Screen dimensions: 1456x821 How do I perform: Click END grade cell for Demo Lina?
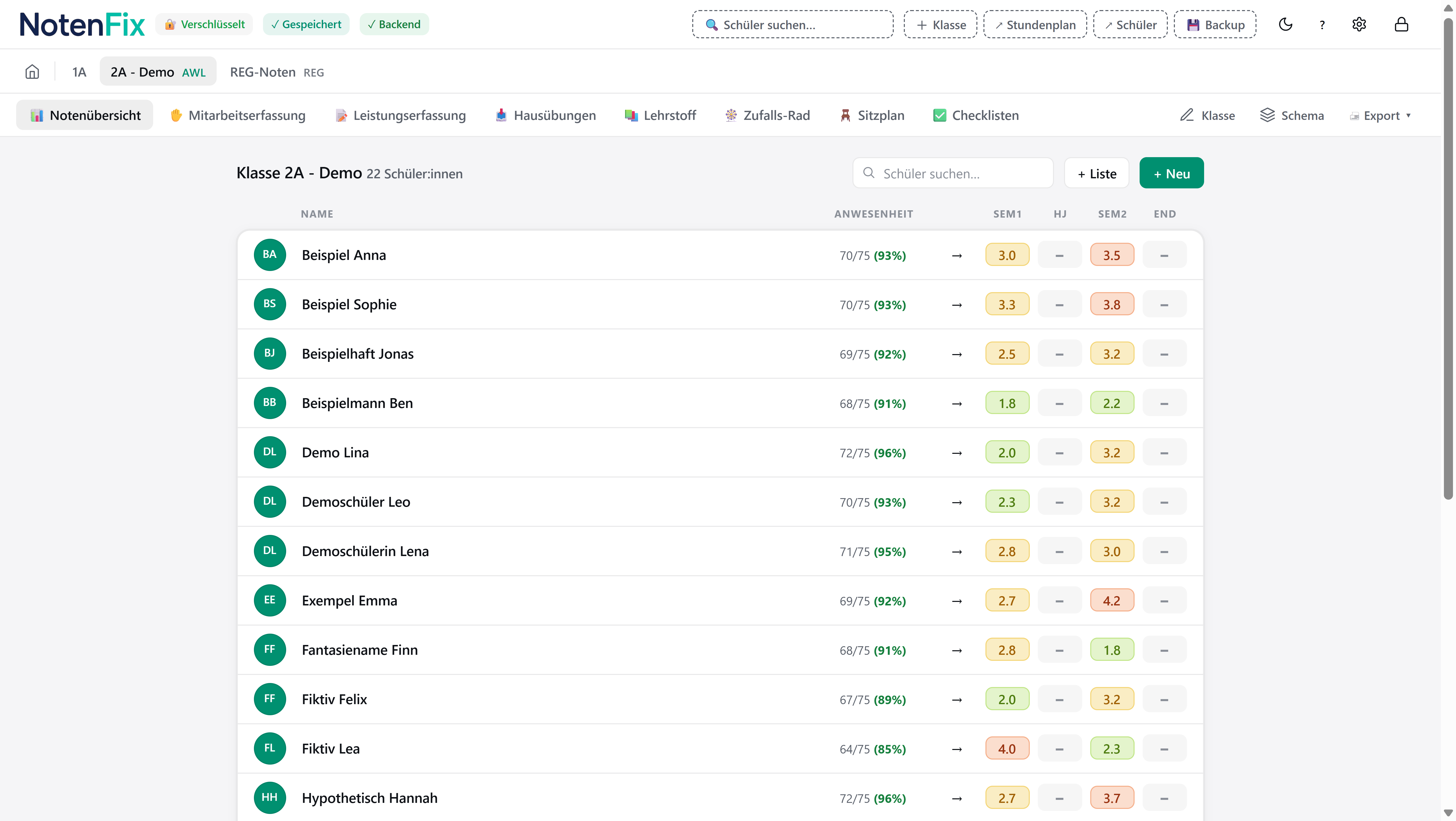(x=1164, y=452)
